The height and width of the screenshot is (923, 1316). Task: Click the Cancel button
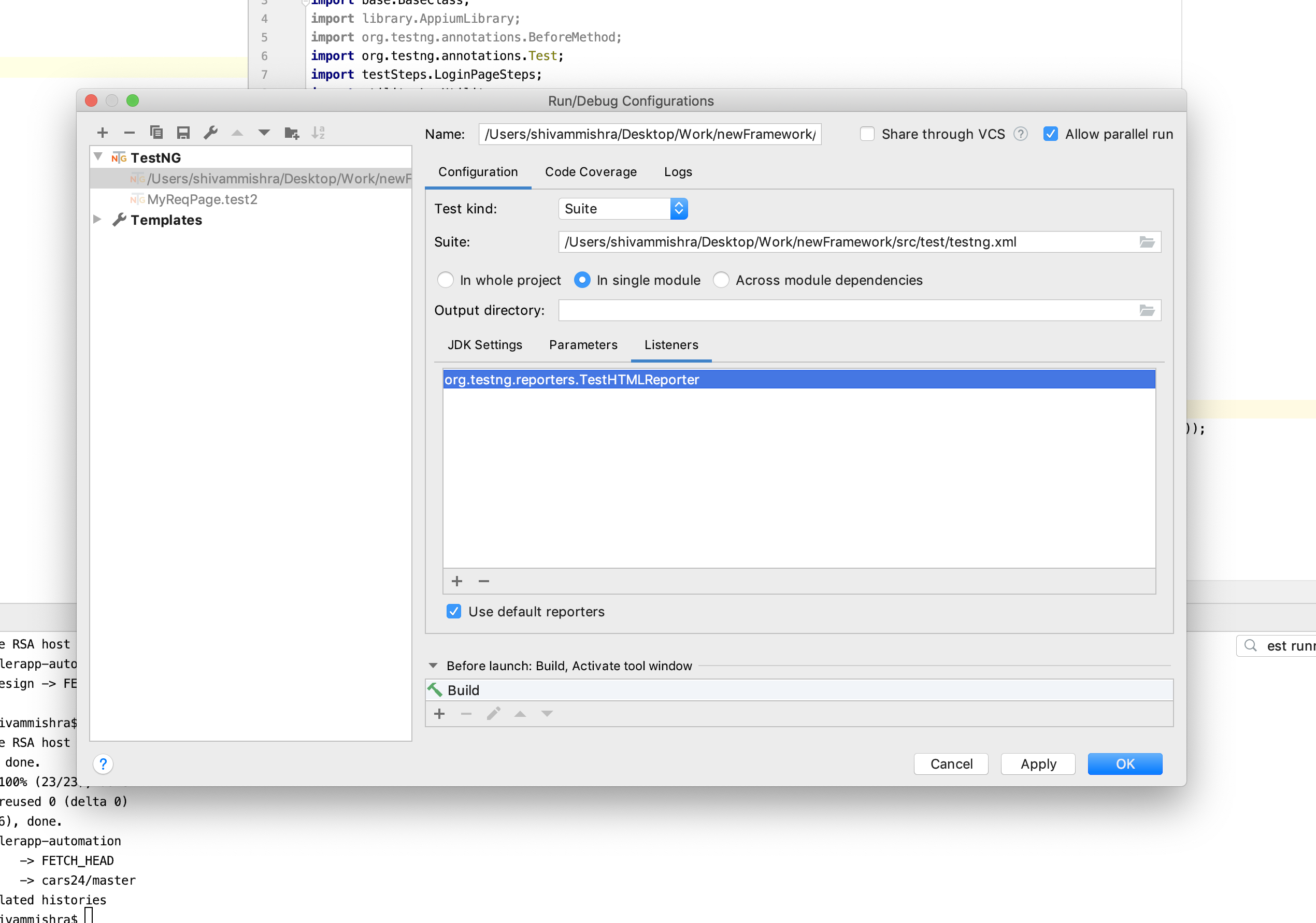coord(951,763)
